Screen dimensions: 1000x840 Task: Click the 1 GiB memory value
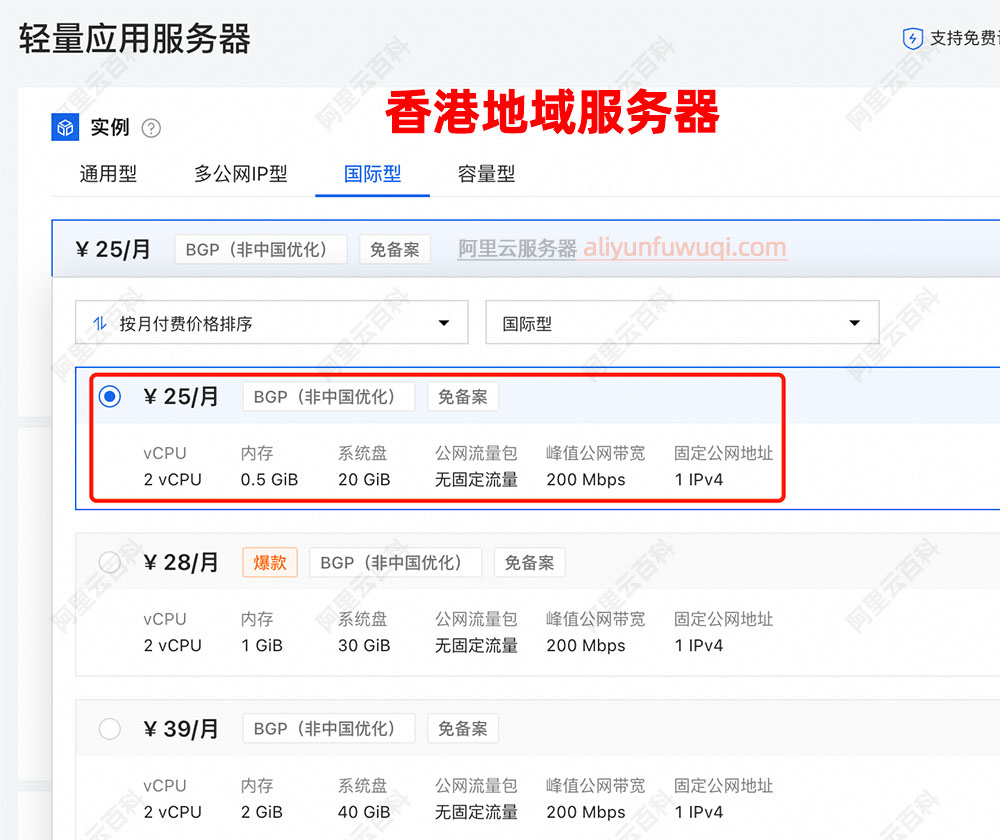(261, 645)
